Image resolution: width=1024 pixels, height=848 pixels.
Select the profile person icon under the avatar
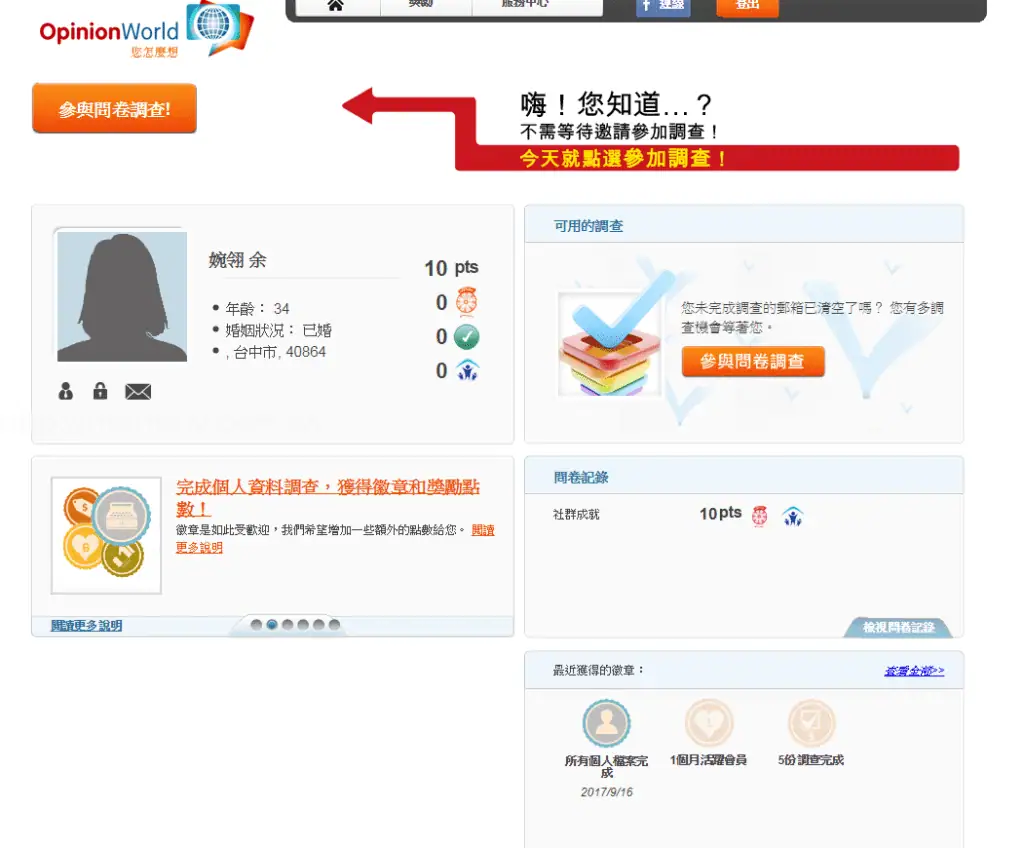point(64,391)
